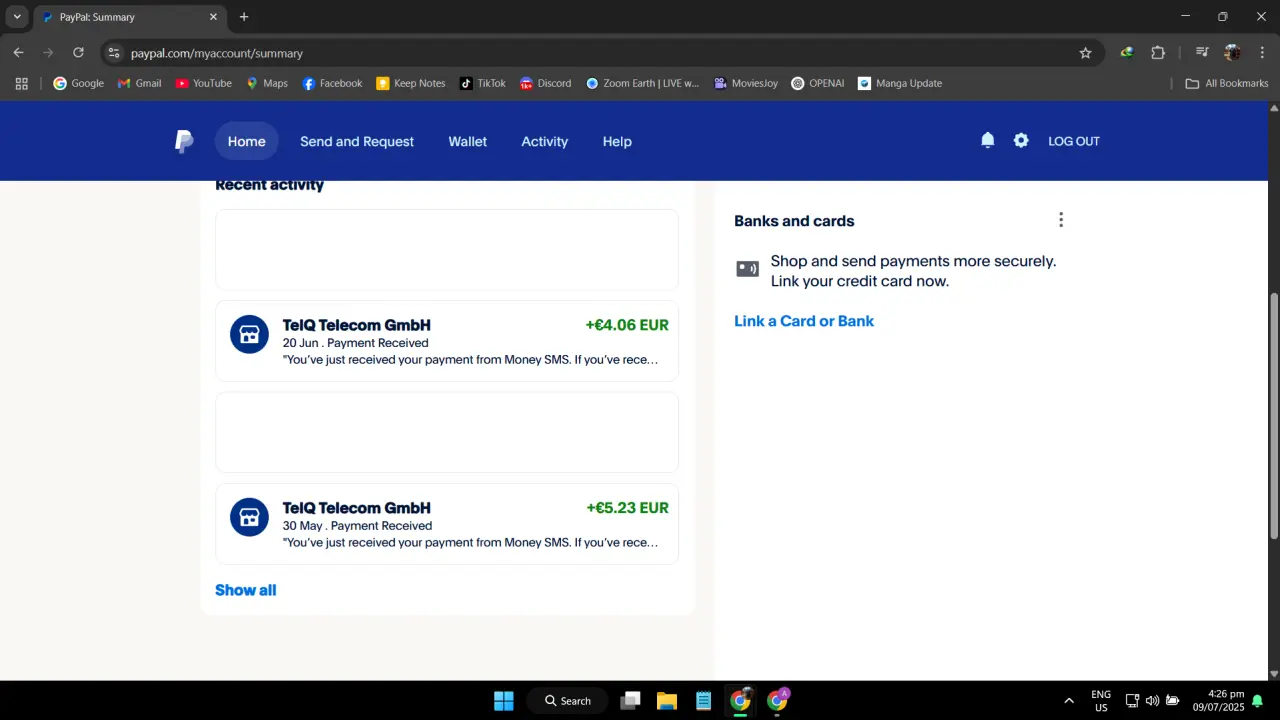Open the +€5.23 EUR TelQ Telecom transaction
Viewport: 1280px width, 720px height.
(x=447, y=524)
